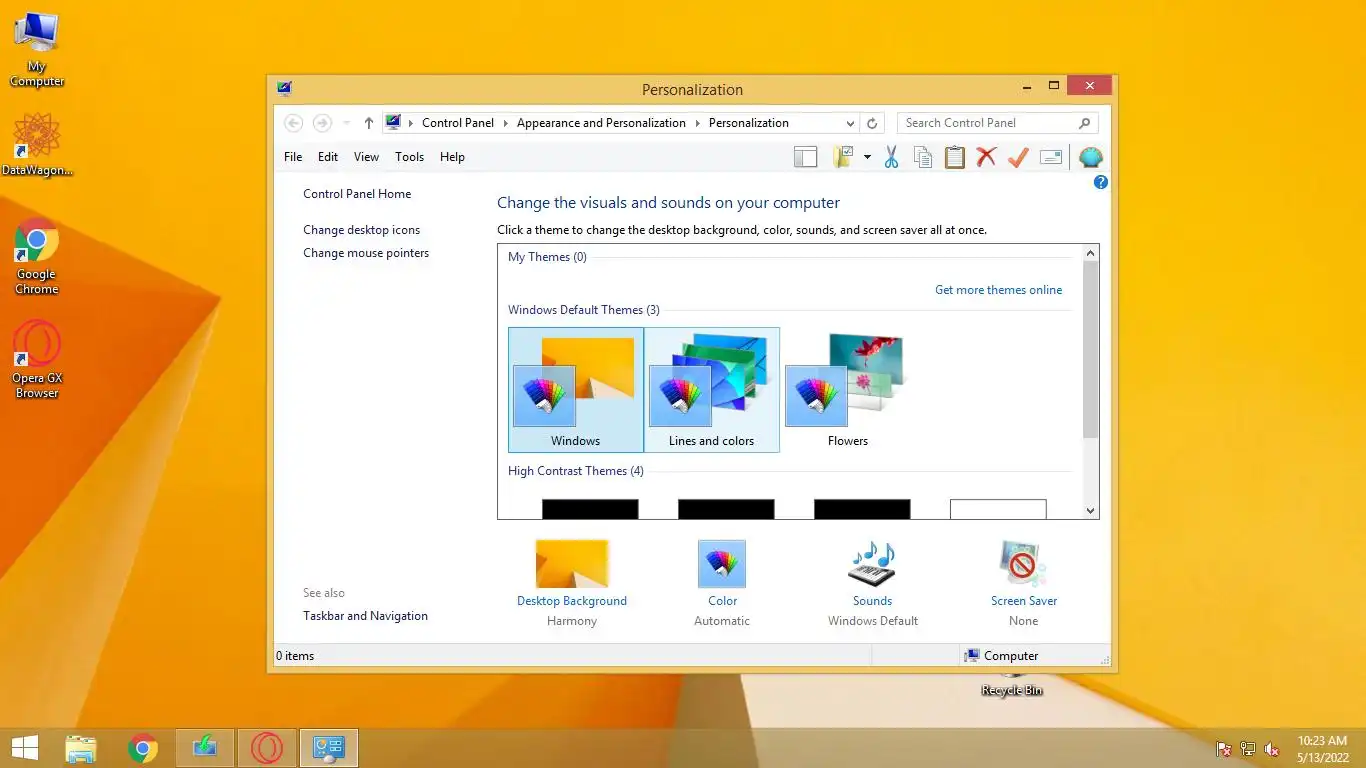Open Taskbar and Navigation link

(x=365, y=616)
